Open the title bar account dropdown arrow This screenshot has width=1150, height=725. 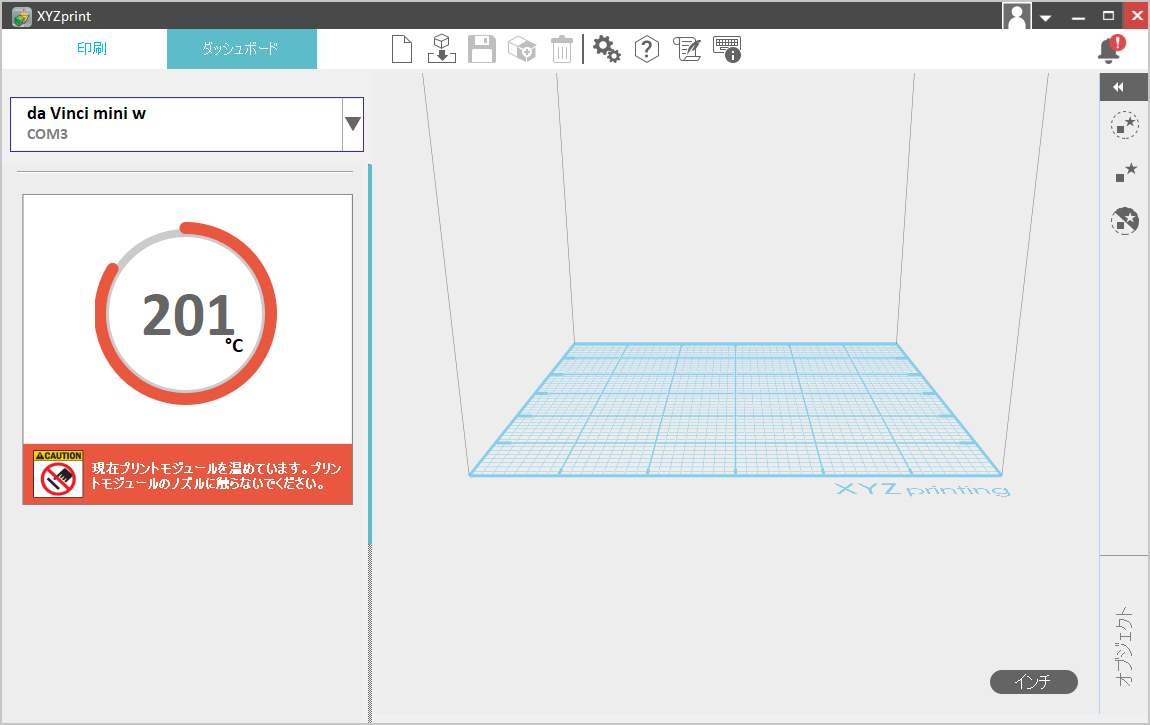(x=1045, y=17)
